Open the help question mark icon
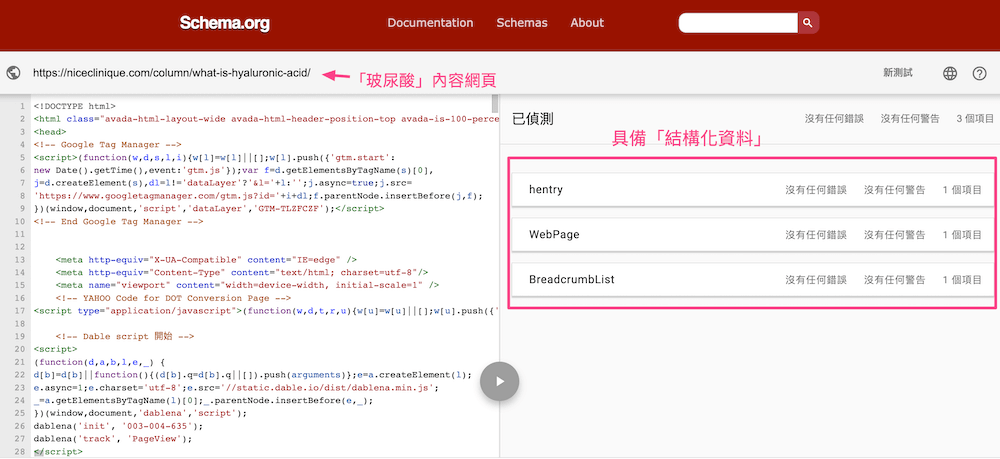Image resolution: width=1000 pixels, height=459 pixels. (x=980, y=73)
